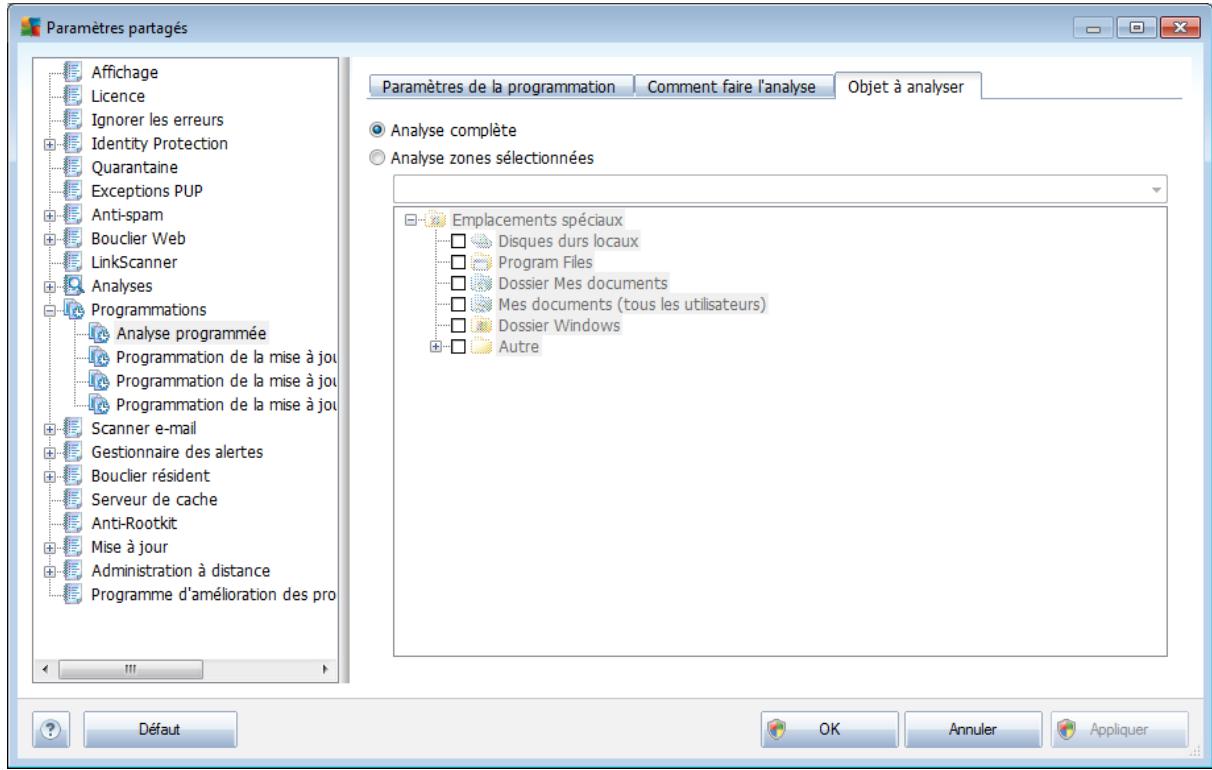The image size is (1212, 770).
Task: Check the Dossier Windows checkbox
Action: pyautogui.click(x=458, y=327)
